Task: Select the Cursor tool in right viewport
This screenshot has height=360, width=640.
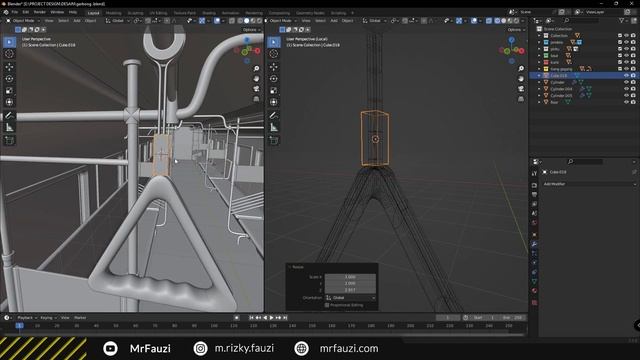Action: (x=273, y=54)
